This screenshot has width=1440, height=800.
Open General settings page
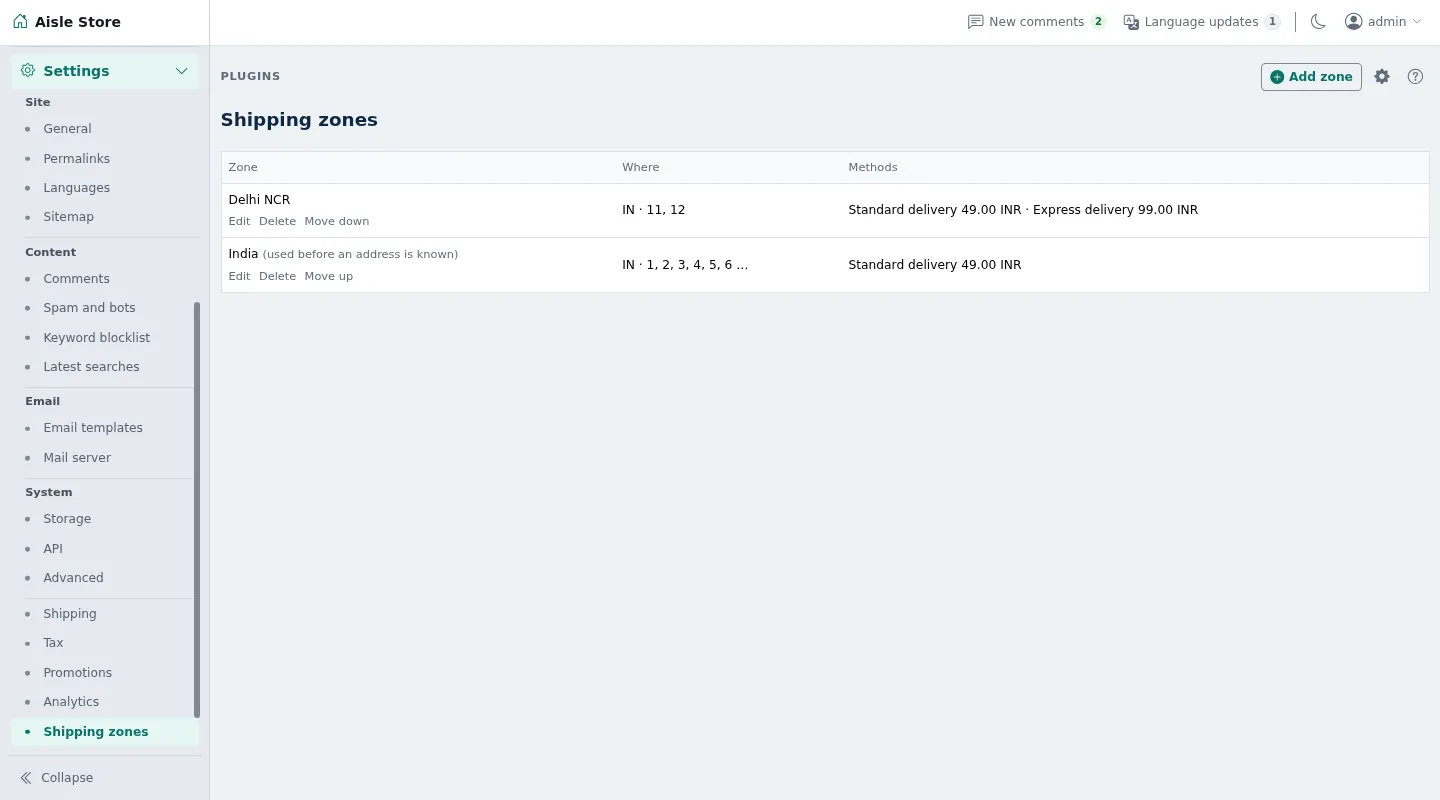[x=67, y=129]
